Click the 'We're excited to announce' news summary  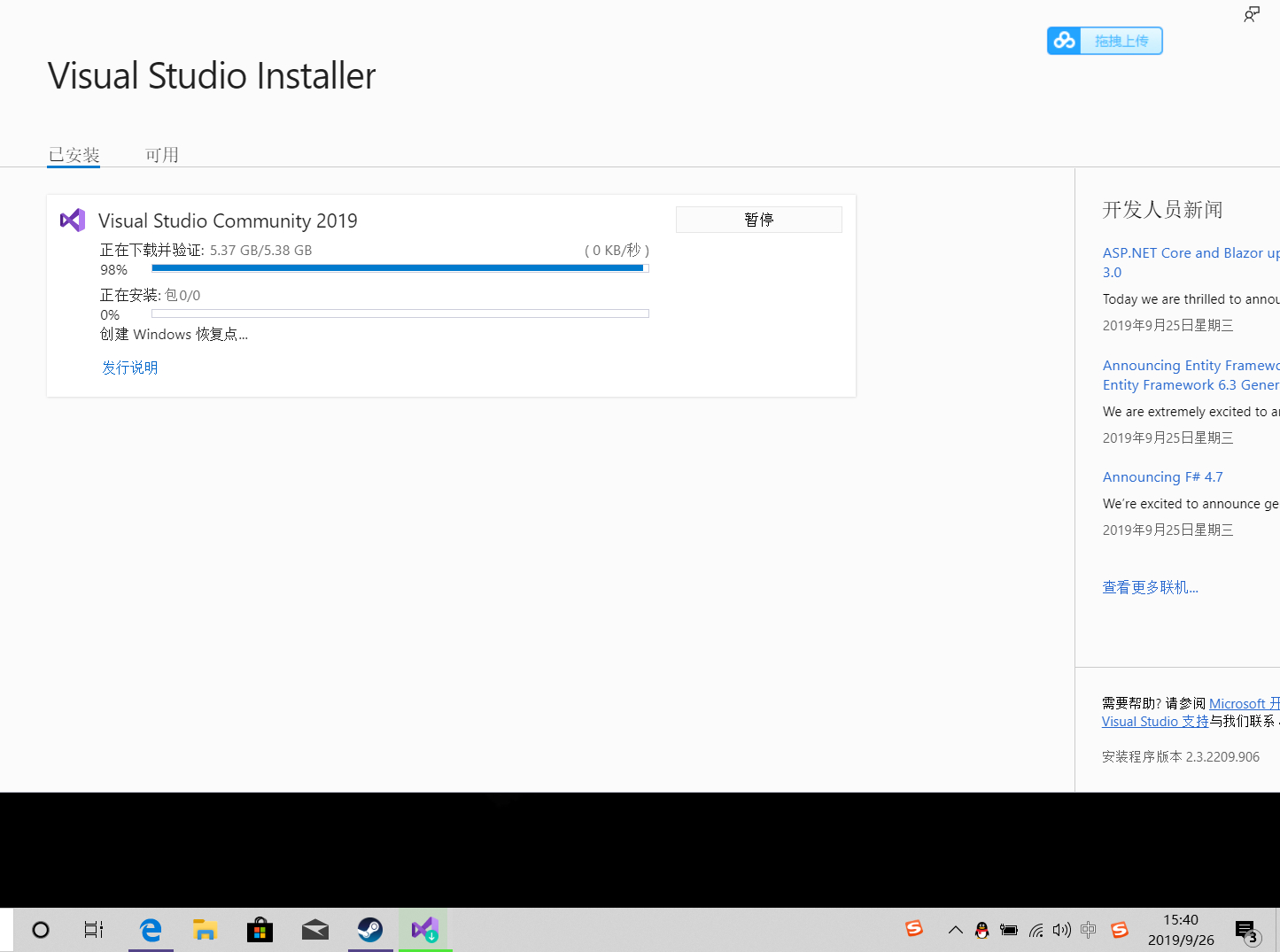coord(1191,504)
